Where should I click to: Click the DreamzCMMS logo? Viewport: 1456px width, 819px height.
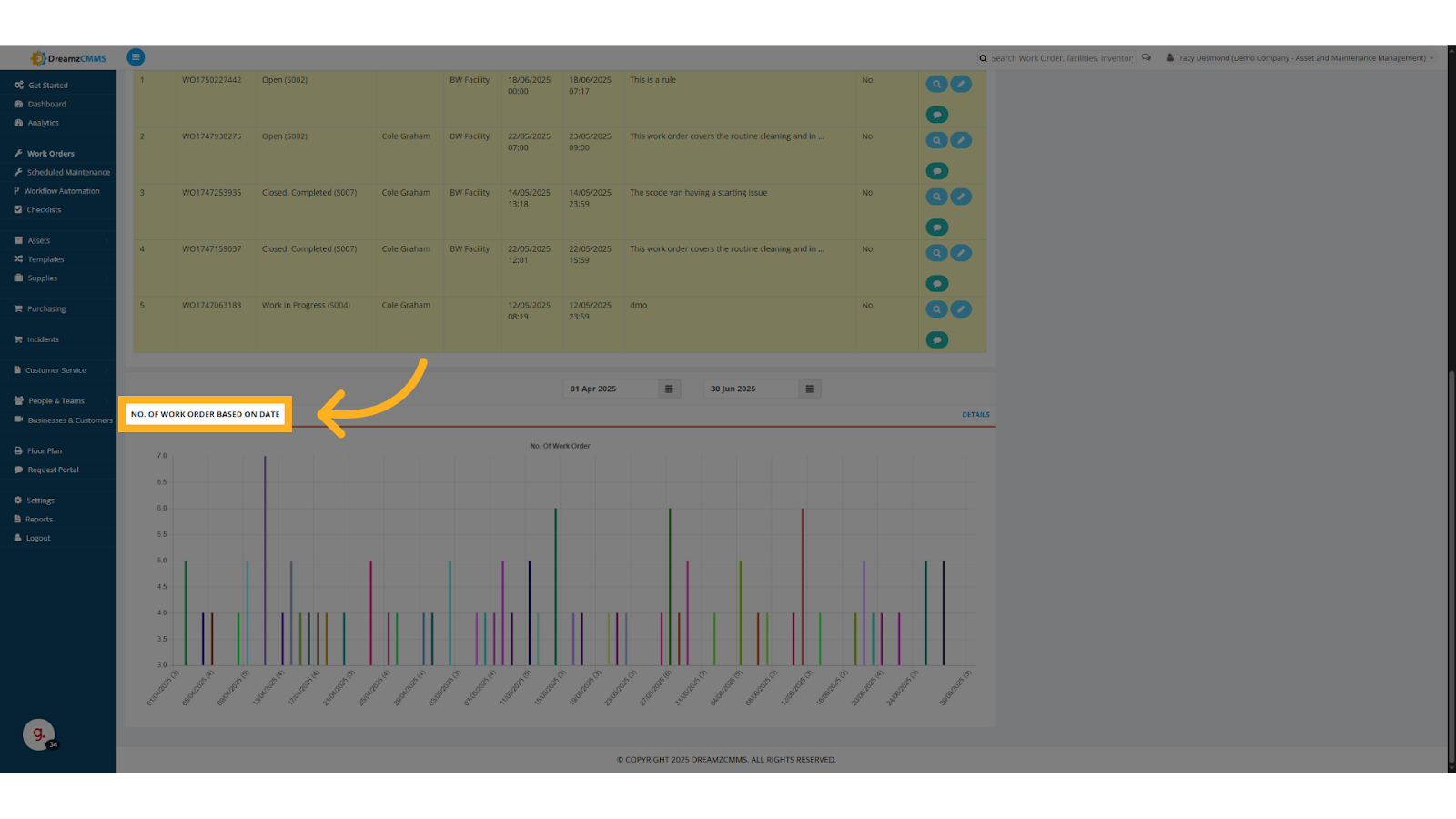click(68, 58)
